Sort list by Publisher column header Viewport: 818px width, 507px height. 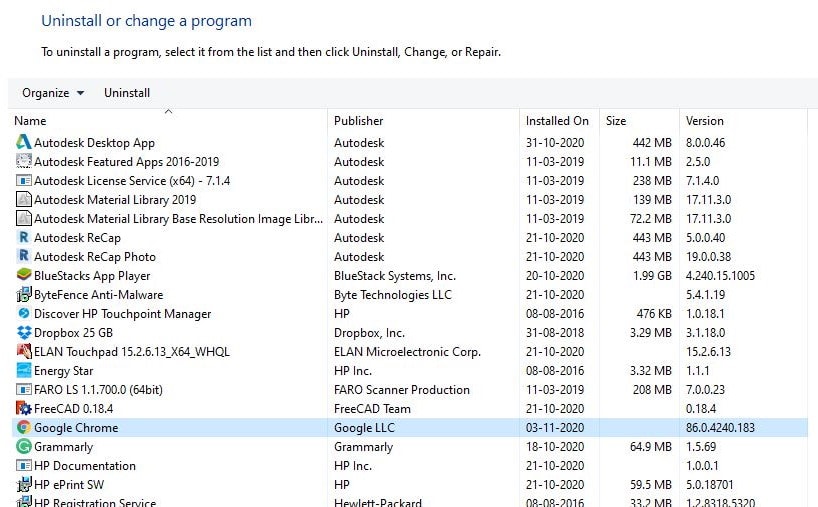tap(358, 120)
